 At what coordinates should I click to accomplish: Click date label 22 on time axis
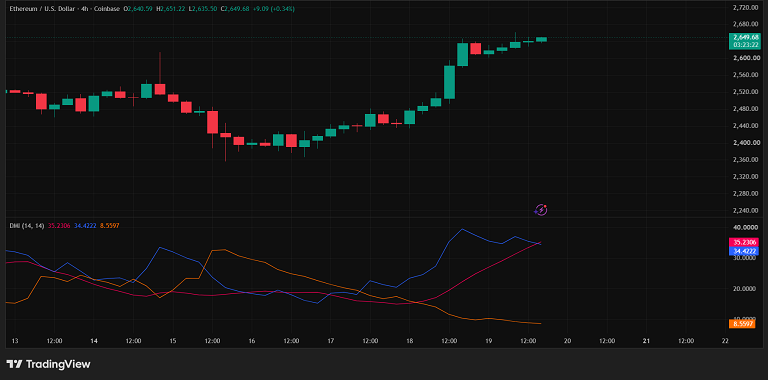(x=725, y=341)
